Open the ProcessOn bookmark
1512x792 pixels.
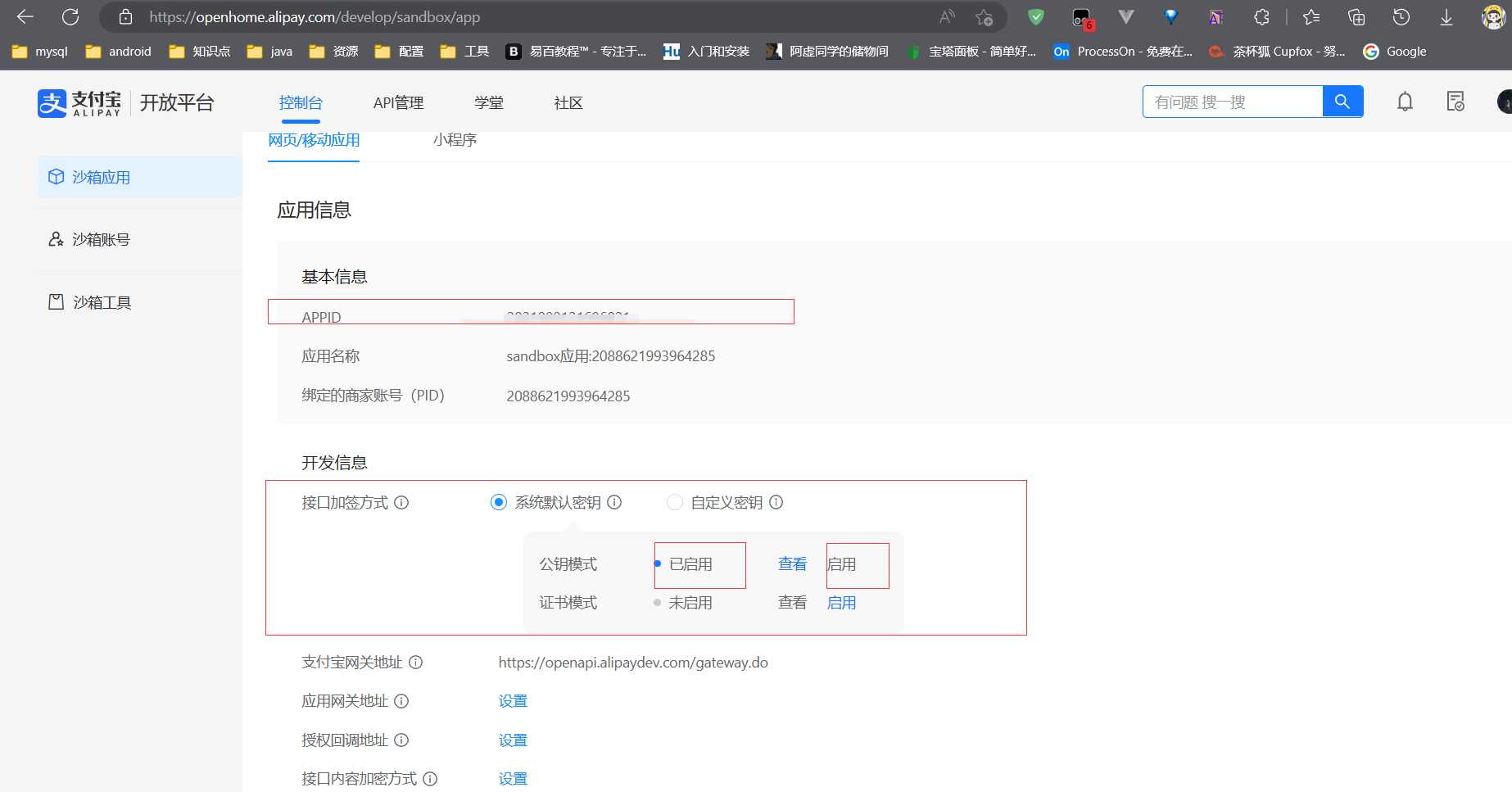1123,52
